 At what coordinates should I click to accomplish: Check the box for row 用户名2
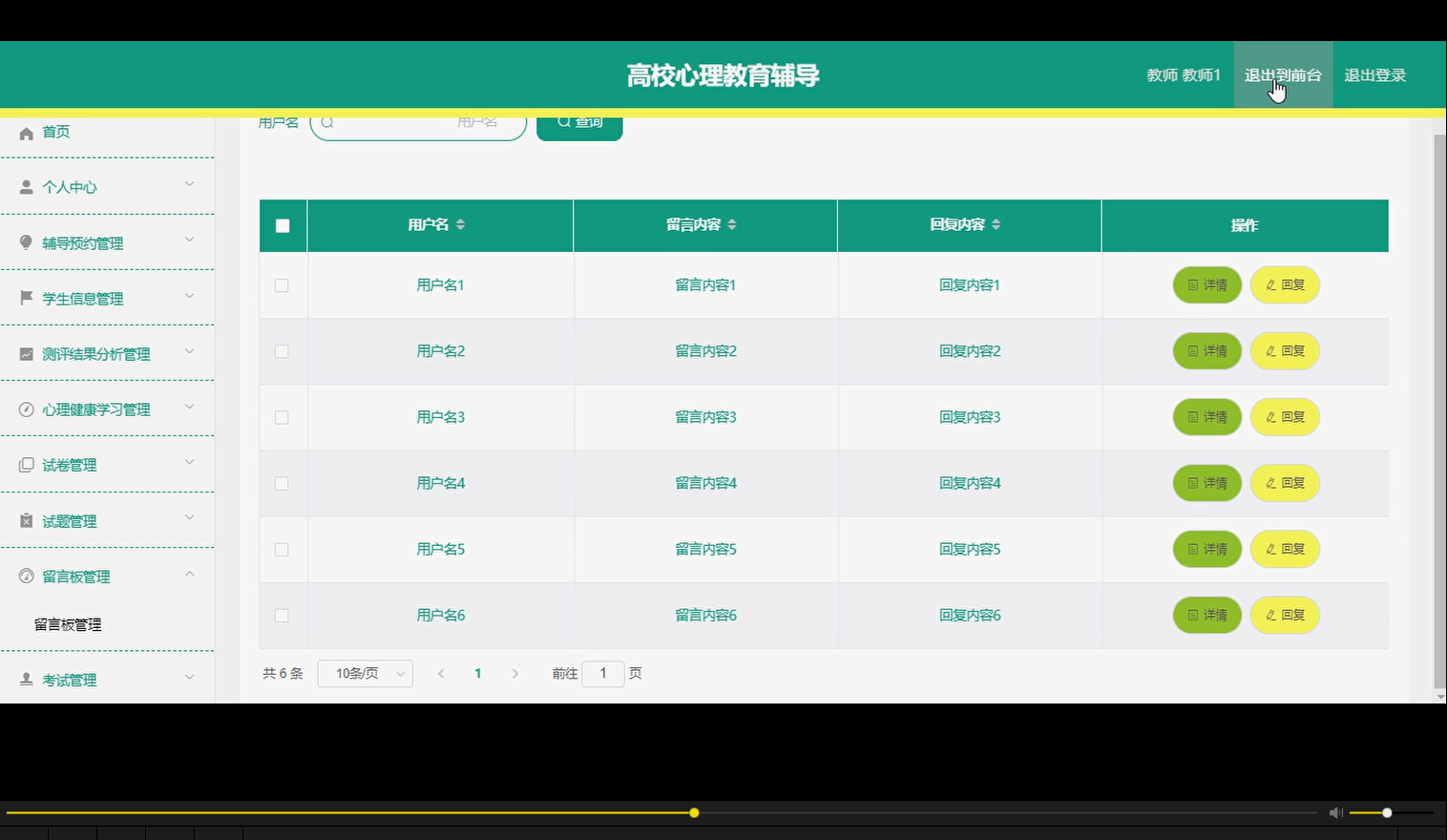282,351
